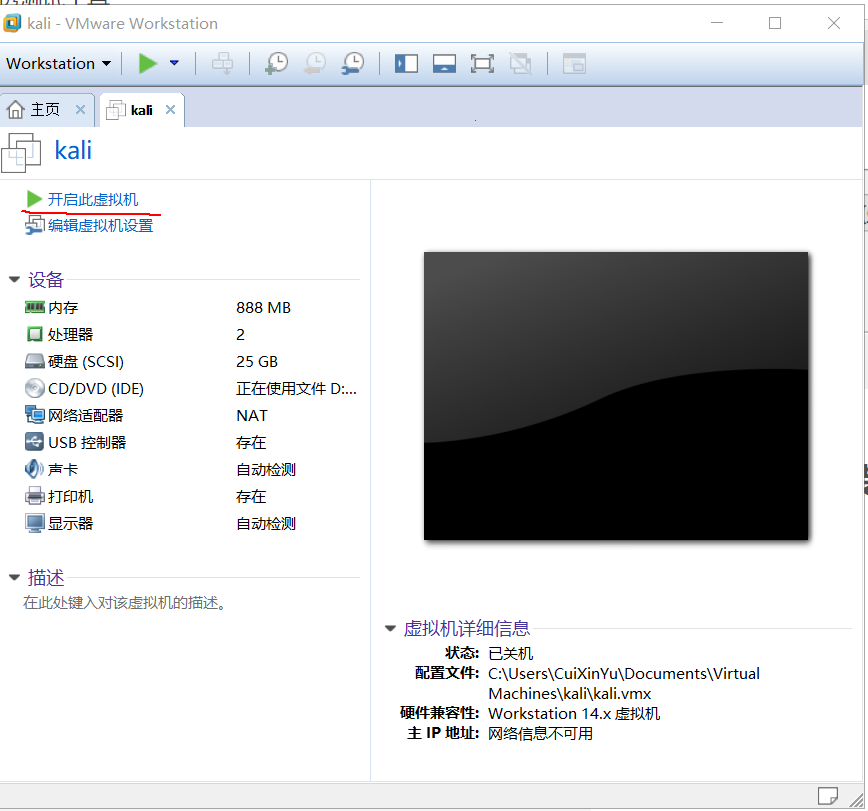Toggle the thumbnail bar view icon
This screenshot has width=868, height=811.
tap(445, 64)
